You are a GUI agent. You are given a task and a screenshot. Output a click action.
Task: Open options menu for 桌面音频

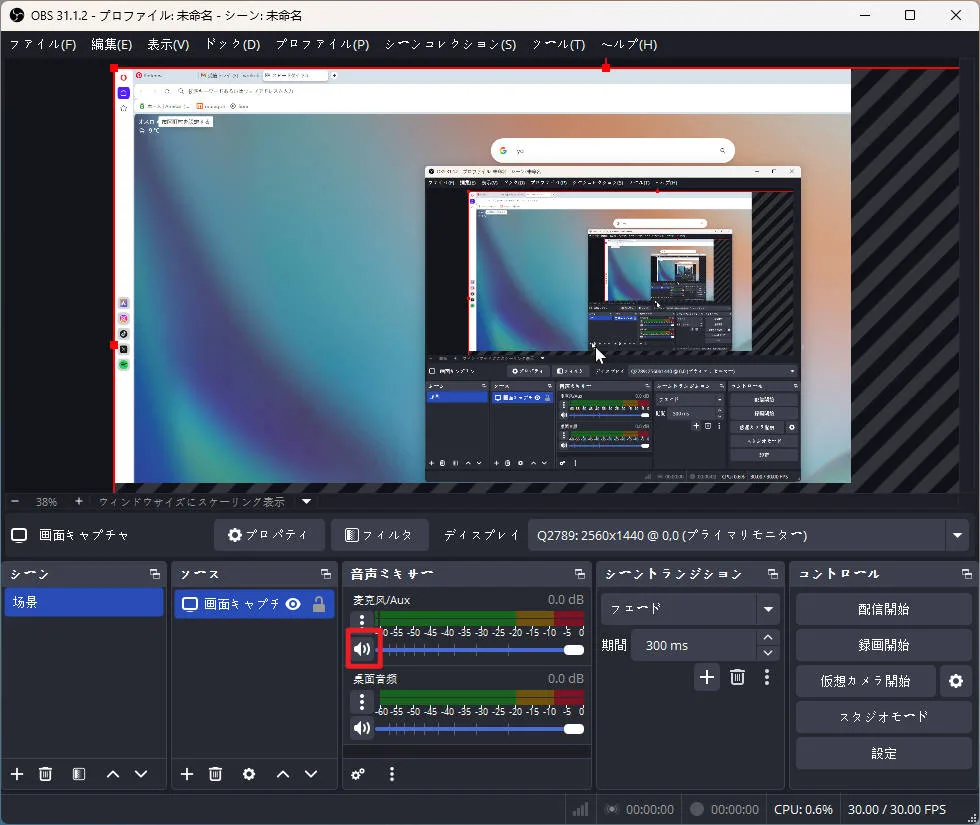[x=362, y=701]
